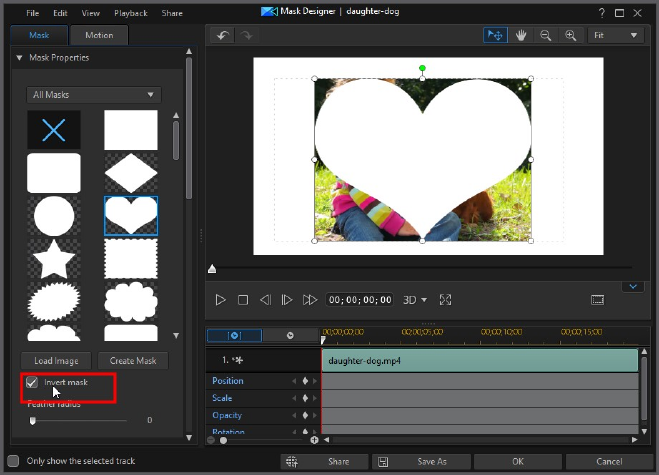Click the zoom in magnifier
The height and width of the screenshot is (475, 659).
click(x=571, y=36)
